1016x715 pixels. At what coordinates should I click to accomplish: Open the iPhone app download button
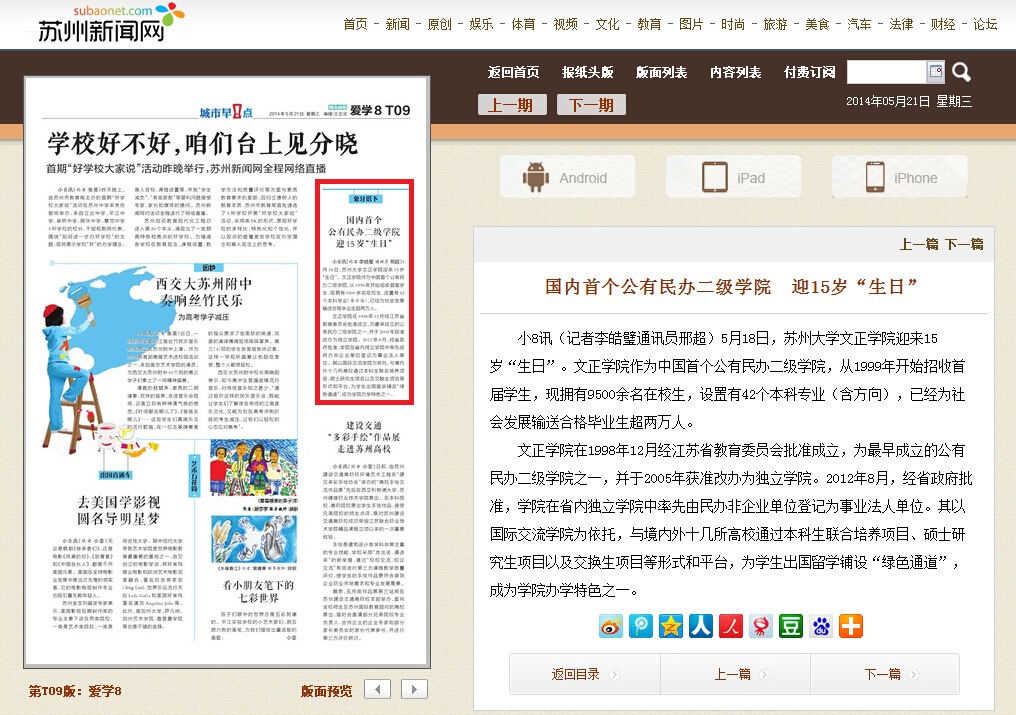click(901, 177)
